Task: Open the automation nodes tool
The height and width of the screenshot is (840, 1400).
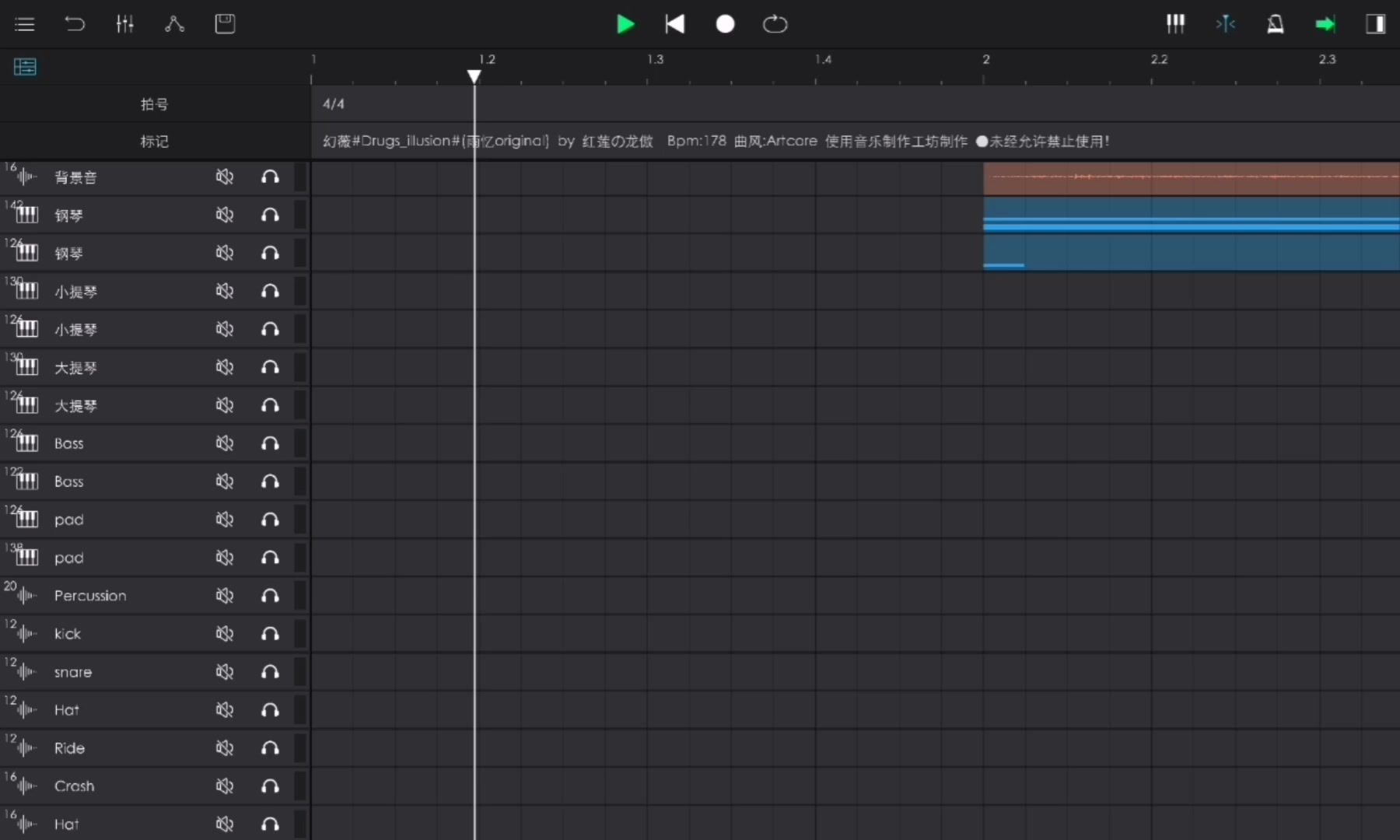Action: point(174,24)
